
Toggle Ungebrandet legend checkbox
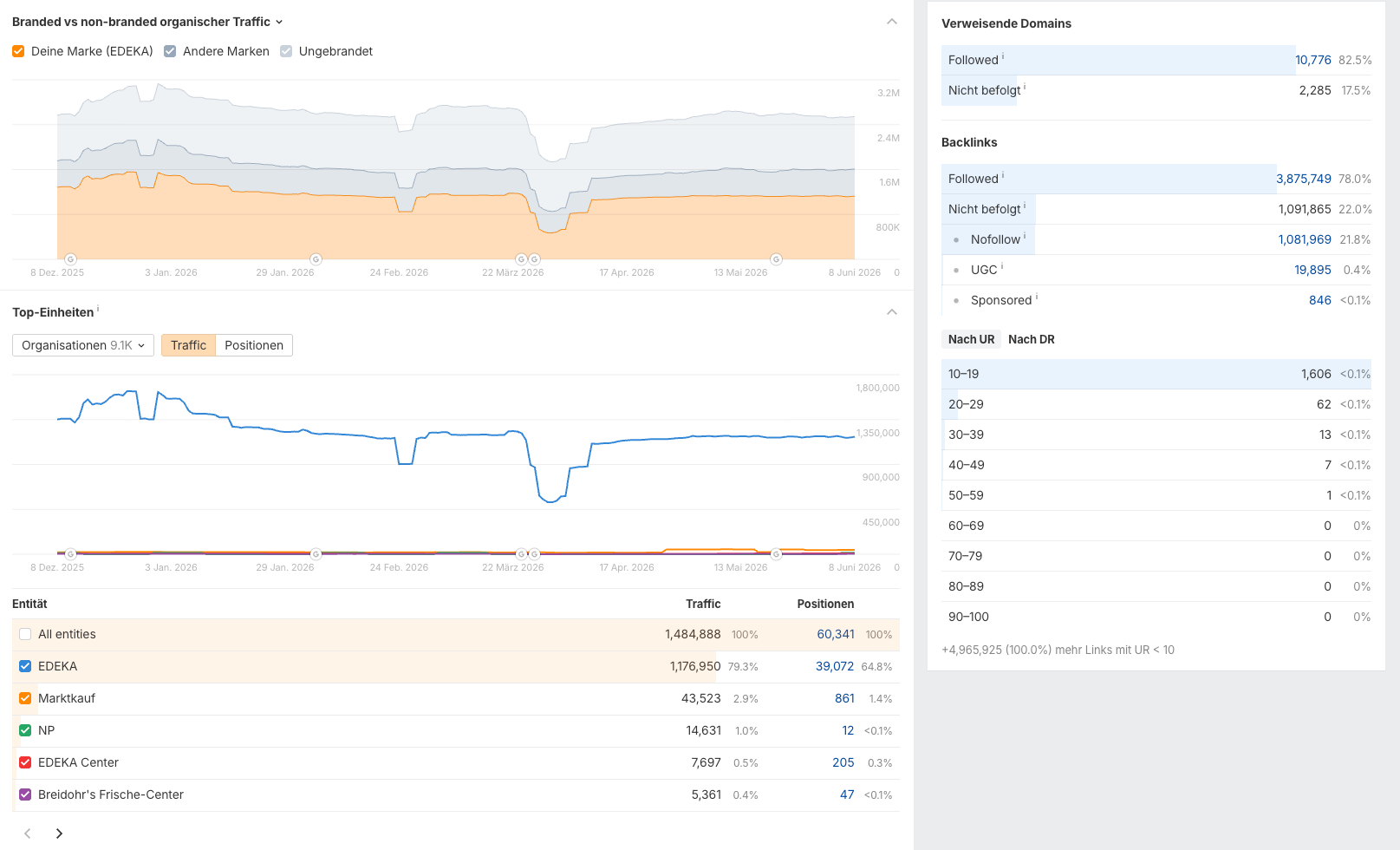click(286, 51)
